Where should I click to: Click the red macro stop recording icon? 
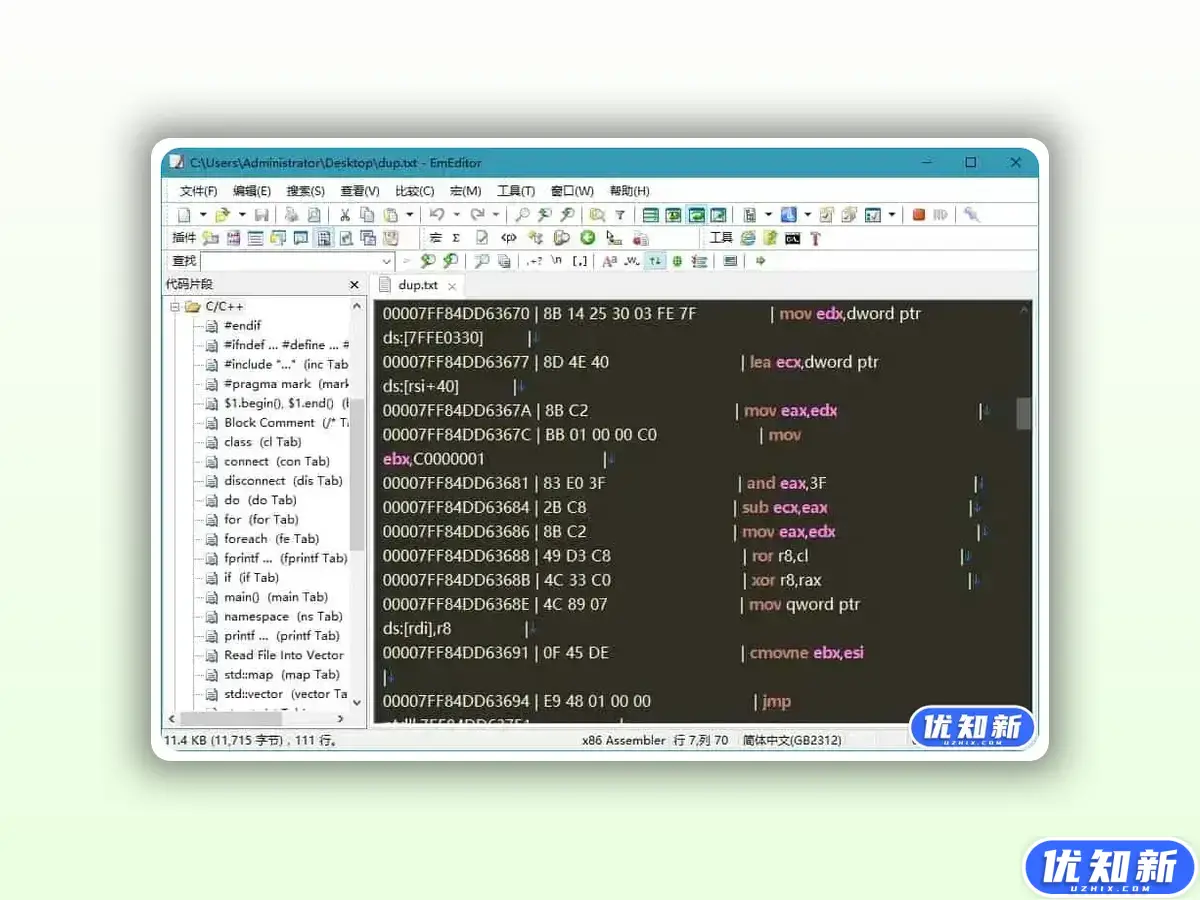[918, 215]
